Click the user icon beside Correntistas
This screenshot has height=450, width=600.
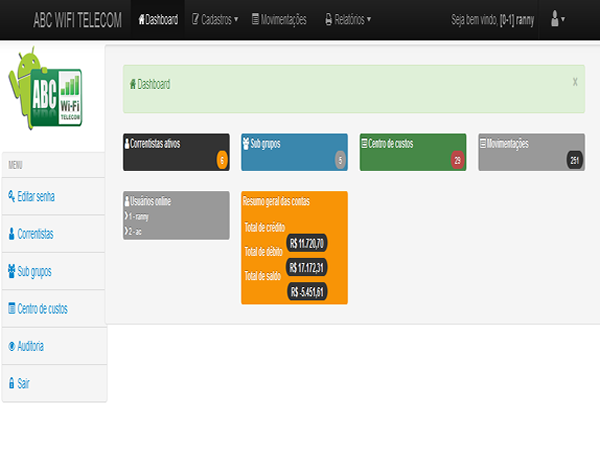(x=11, y=234)
